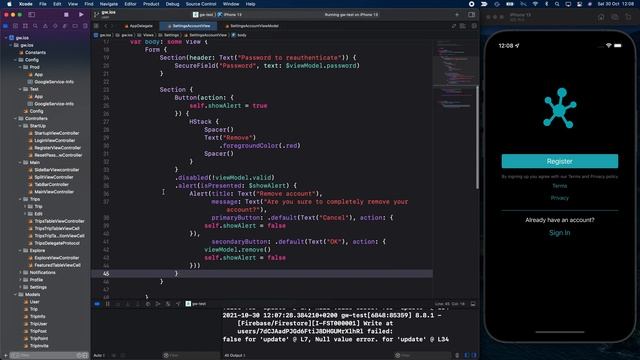Open the Test navigator diamond icon
Image resolution: width=640 pixels, height=360 pixels.
[55, 26]
